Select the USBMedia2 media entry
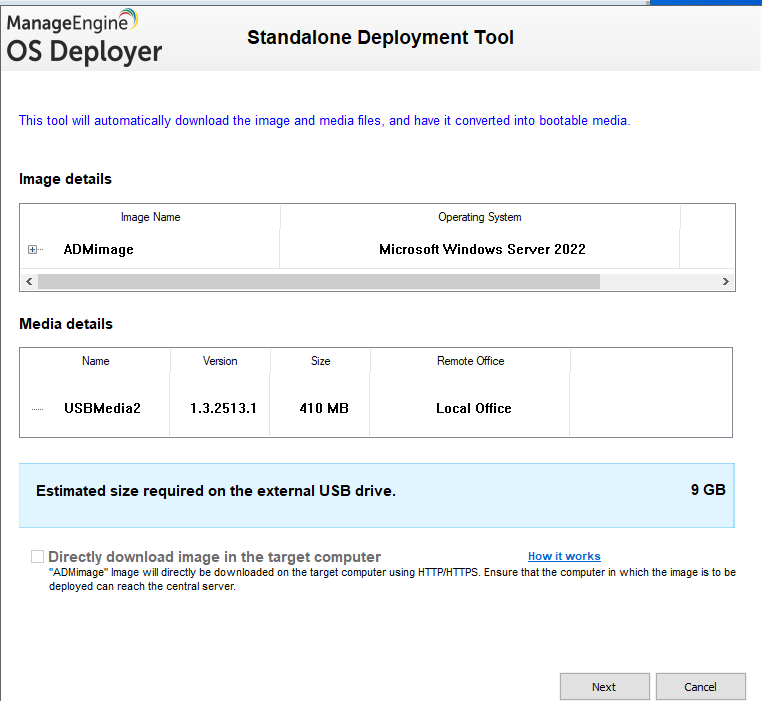The width and height of the screenshot is (762, 701). (102, 408)
